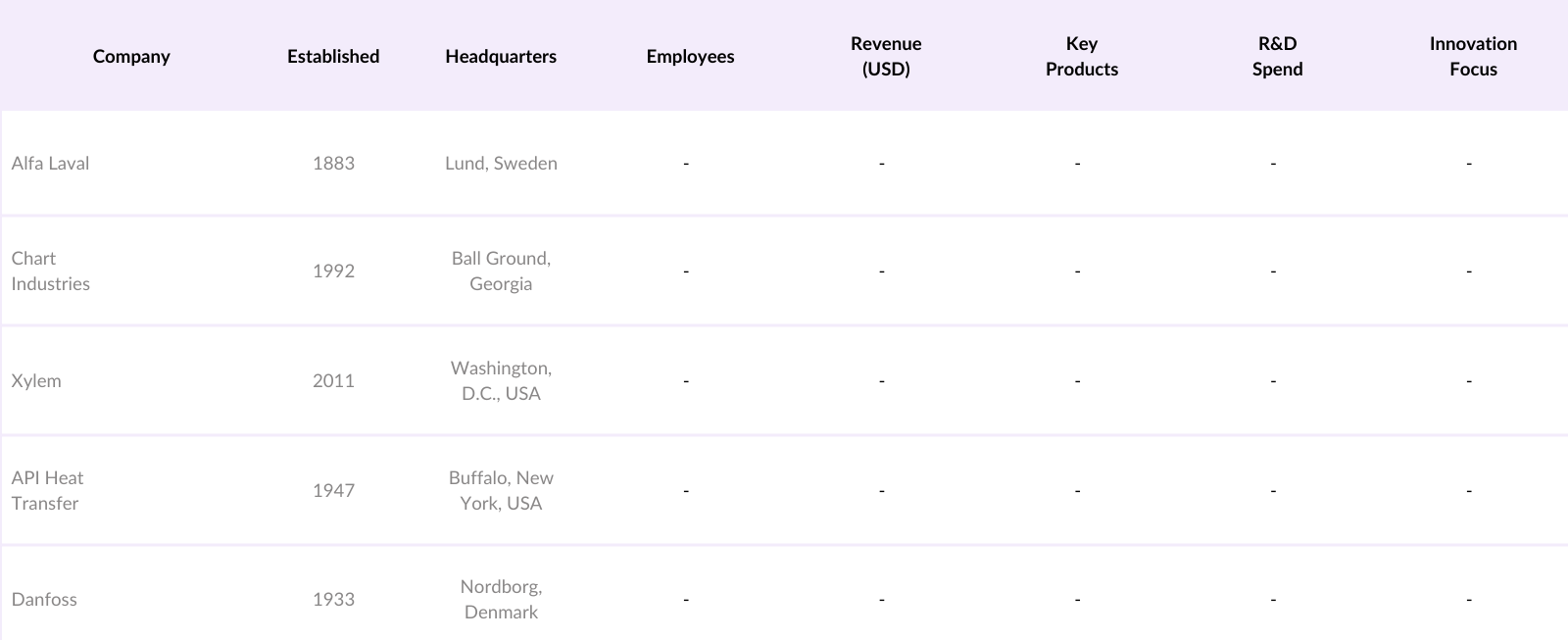1568x640 pixels.
Task: Select the Ball Ground, Georgia cell
Action: click(501, 271)
